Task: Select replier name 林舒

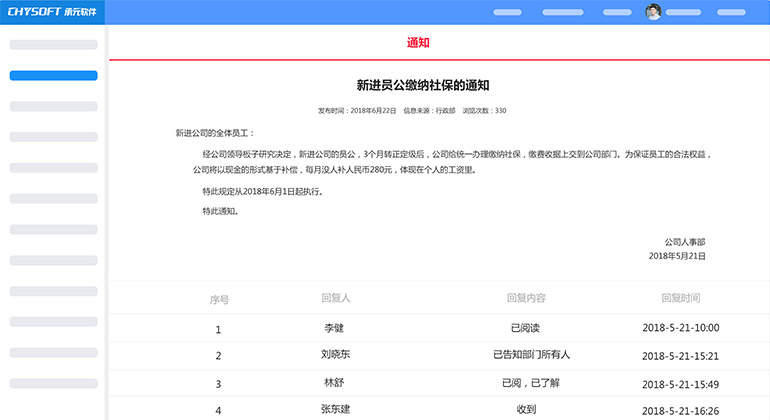Action: [334, 382]
